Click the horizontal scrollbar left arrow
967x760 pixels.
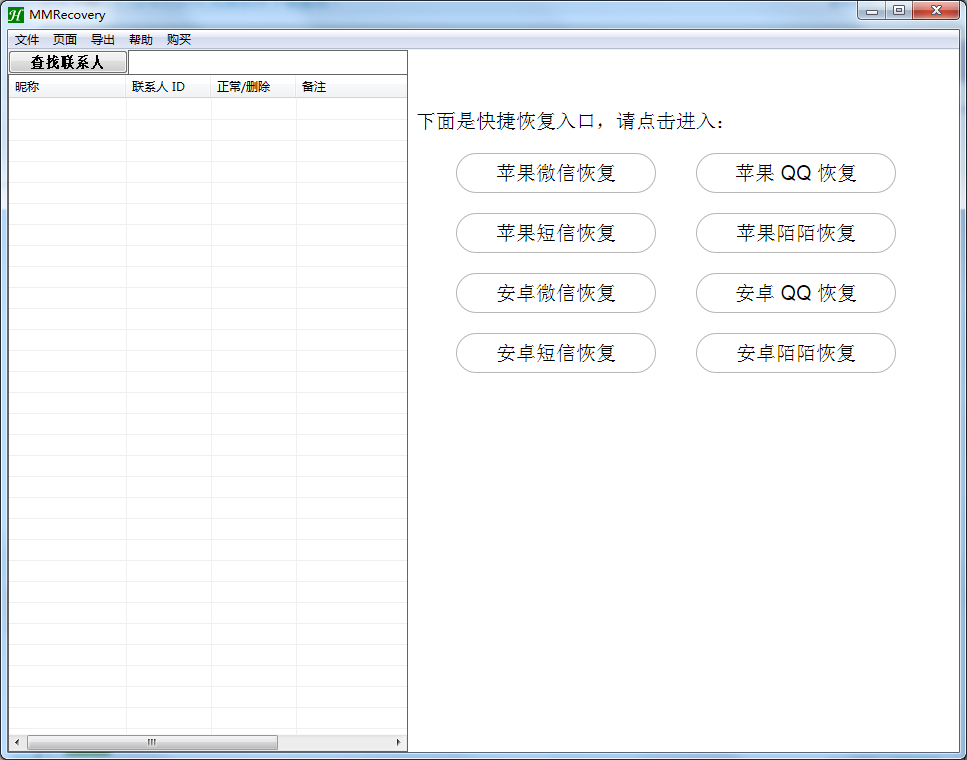click(x=17, y=742)
